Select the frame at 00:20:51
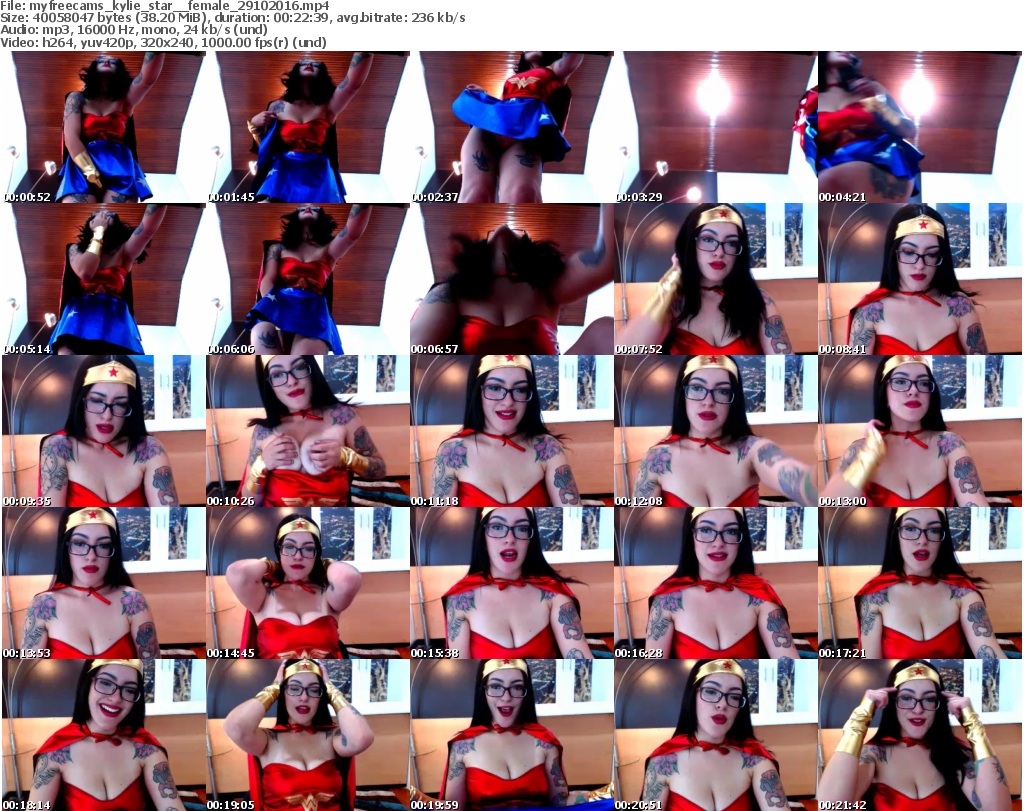 (x=716, y=735)
